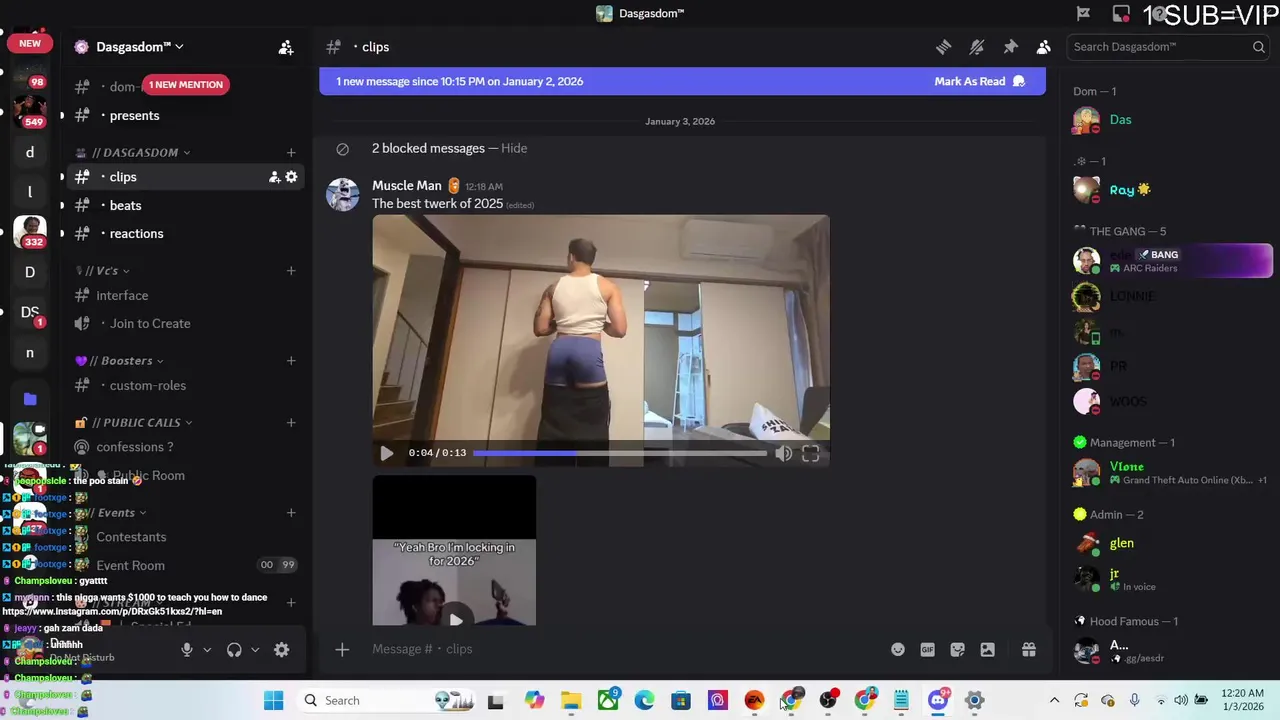
Task: Toggle channel notification settings bell icon
Action: (977, 47)
